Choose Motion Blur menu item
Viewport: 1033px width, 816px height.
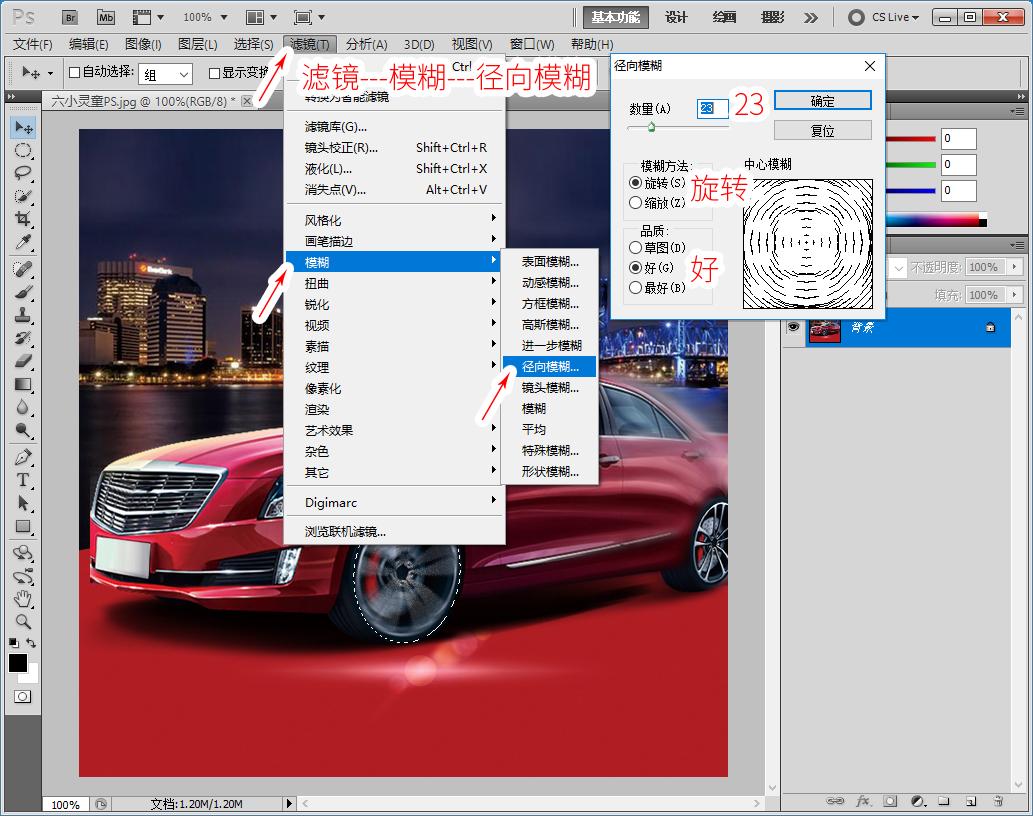(549, 282)
